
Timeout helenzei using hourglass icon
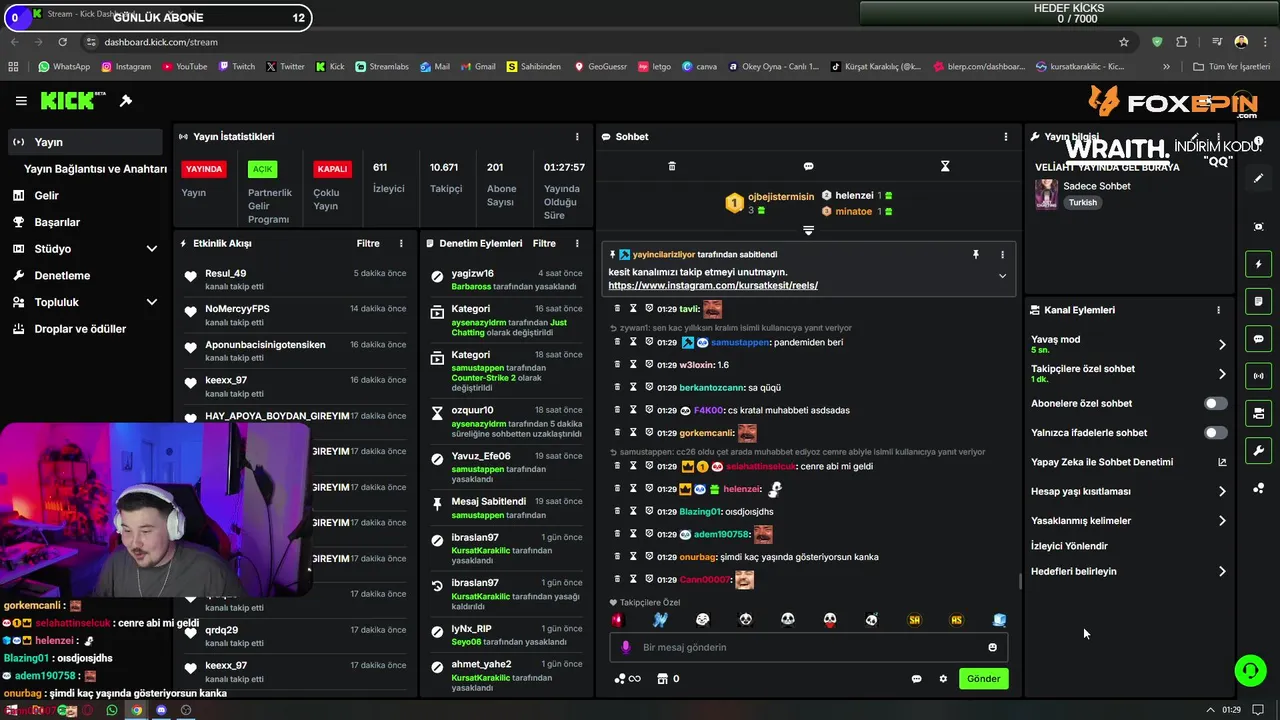pos(632,489)
